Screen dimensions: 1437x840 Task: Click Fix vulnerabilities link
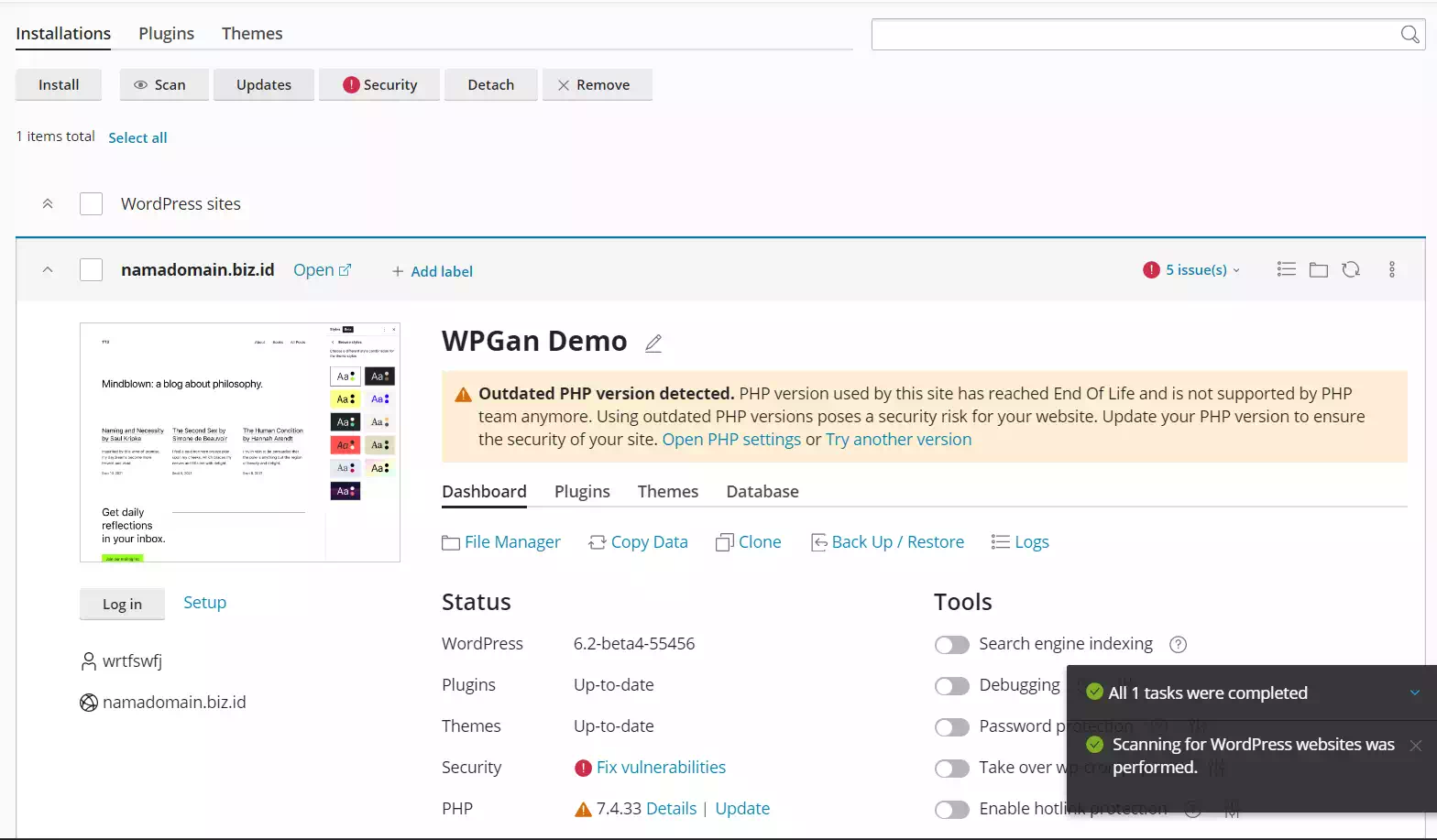tap(661, 768)
